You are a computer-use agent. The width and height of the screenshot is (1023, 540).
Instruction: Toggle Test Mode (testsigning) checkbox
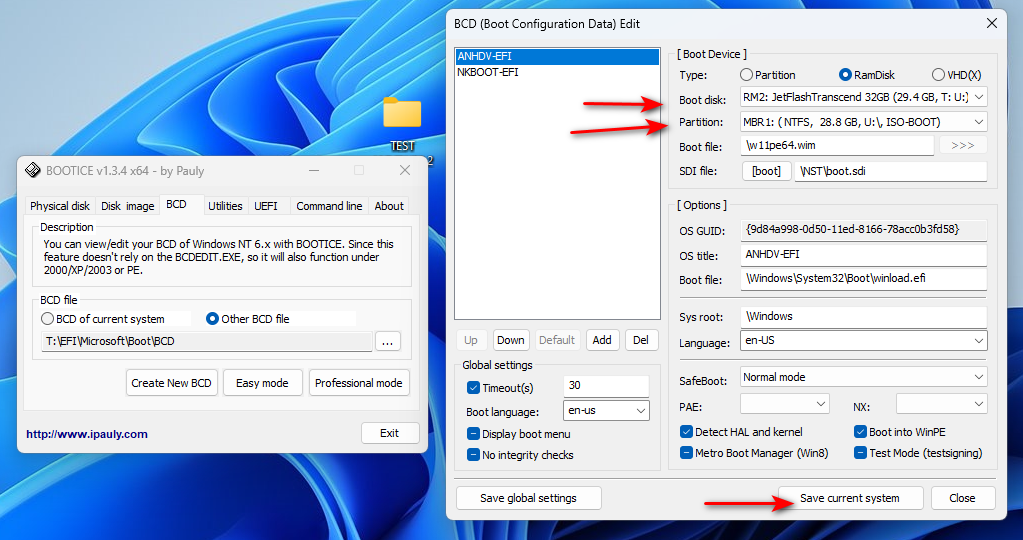coord(860,453)
